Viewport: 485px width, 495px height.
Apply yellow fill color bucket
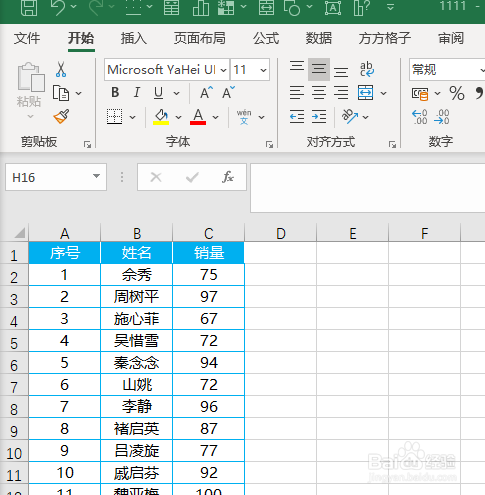click(161, 117)
